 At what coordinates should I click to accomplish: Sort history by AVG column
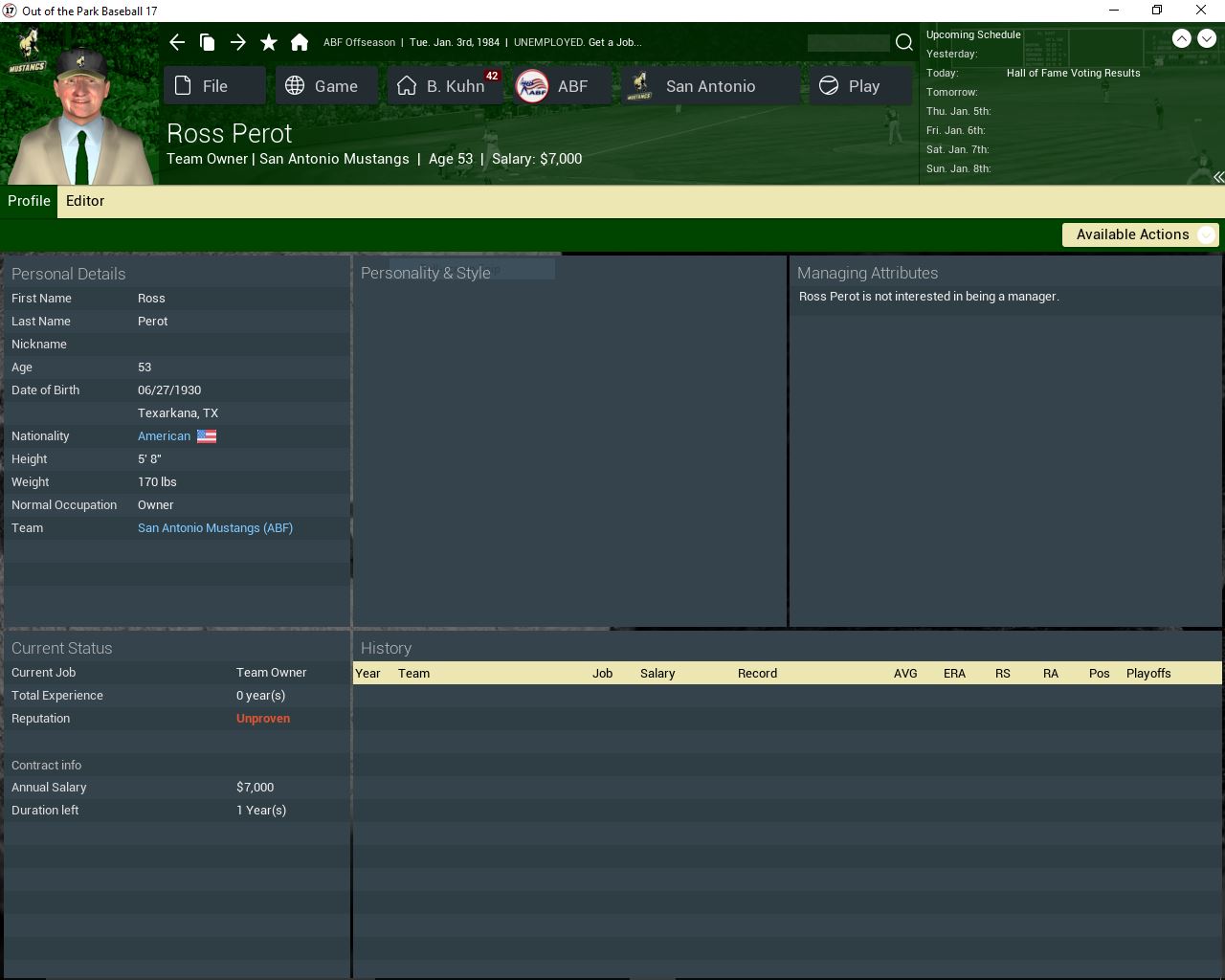point(905,674)
